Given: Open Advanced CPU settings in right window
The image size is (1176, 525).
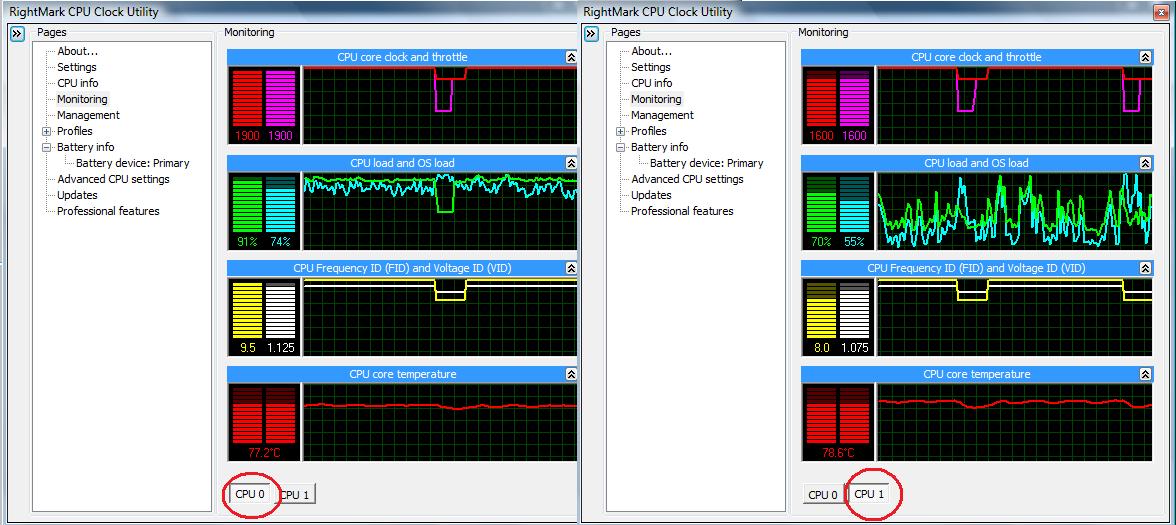Looking at the screenshot, I should tap(687, 178).
